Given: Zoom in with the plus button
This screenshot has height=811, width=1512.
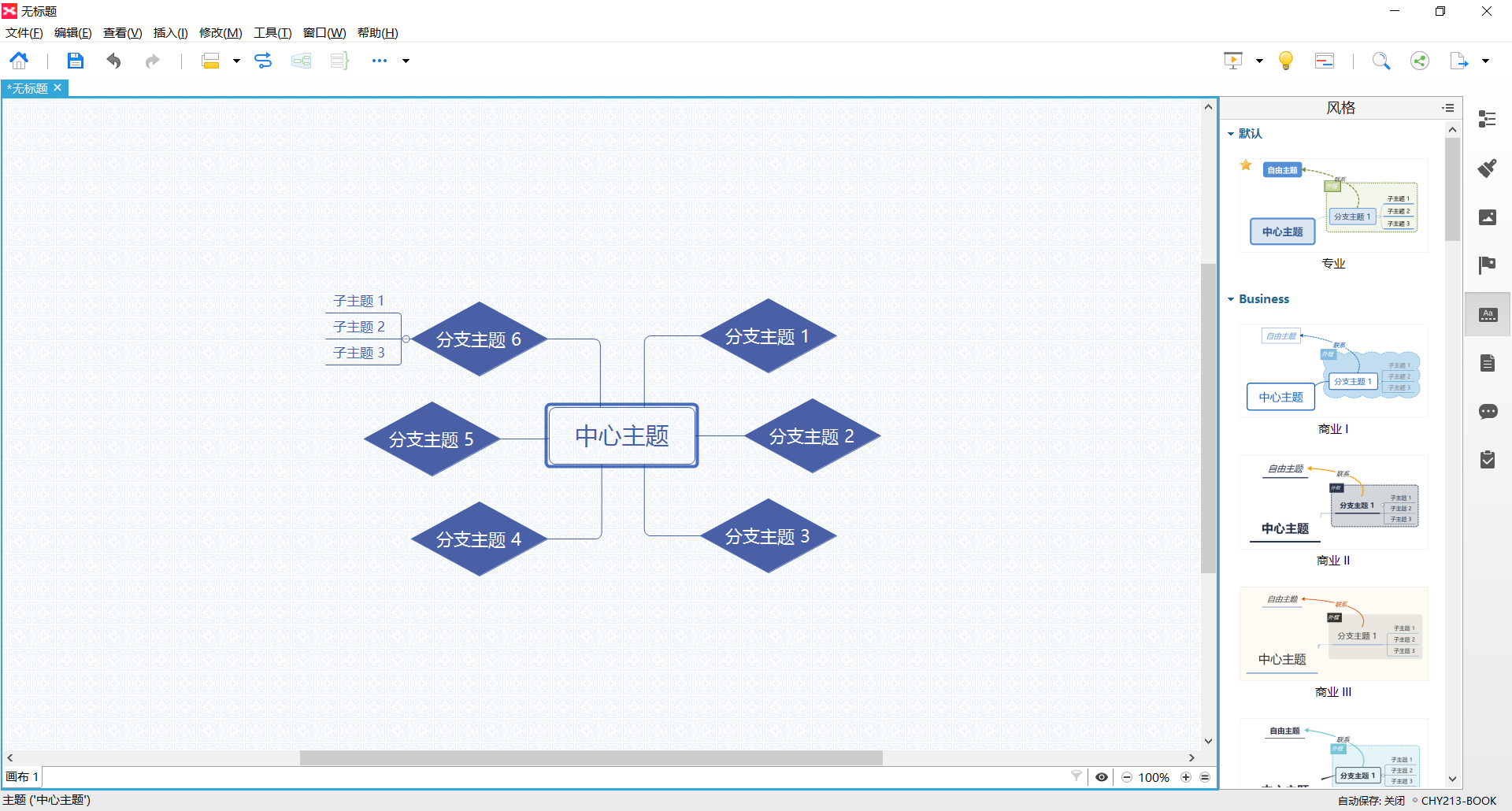Looking at the screenshot, I should [1186, 777].
